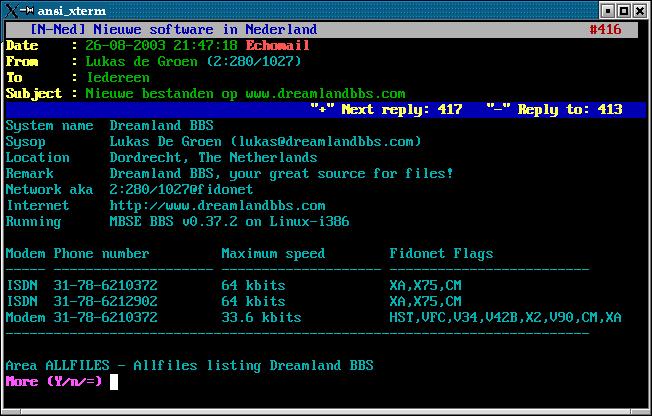Click sender name Lukas de Groen (2:280/1027)
652x416 pixels.
coord(193,62)
